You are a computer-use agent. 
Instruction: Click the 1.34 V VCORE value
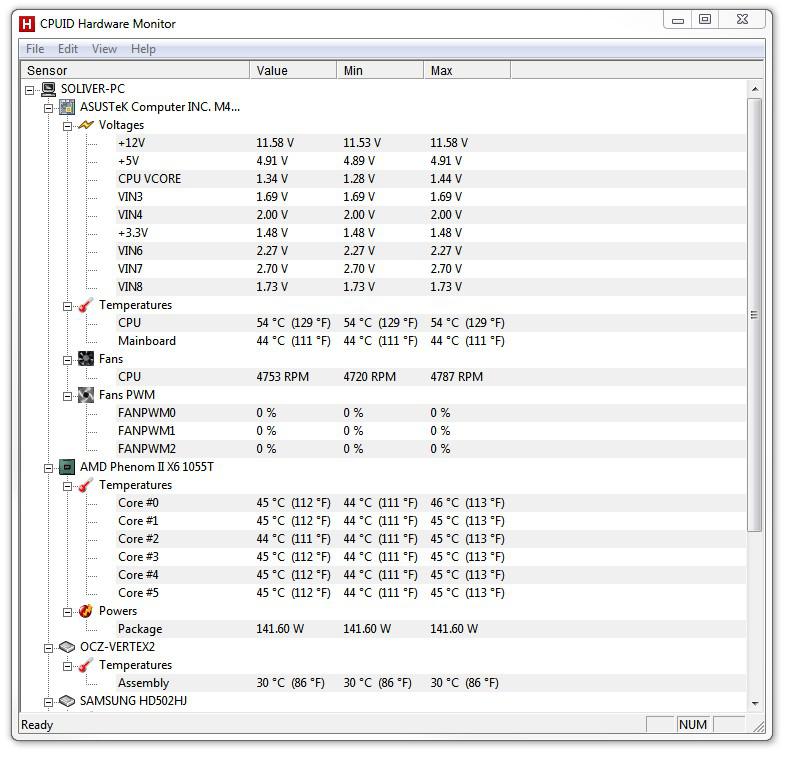(272, 179)
